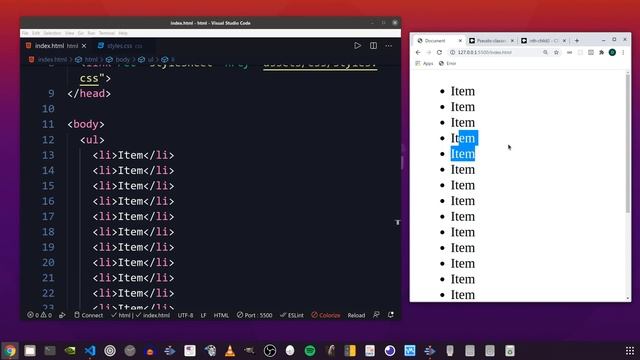Screen dimensions: 640x360
Task: Click the <body> tag on line 11
Action: (x=86, y=124)
